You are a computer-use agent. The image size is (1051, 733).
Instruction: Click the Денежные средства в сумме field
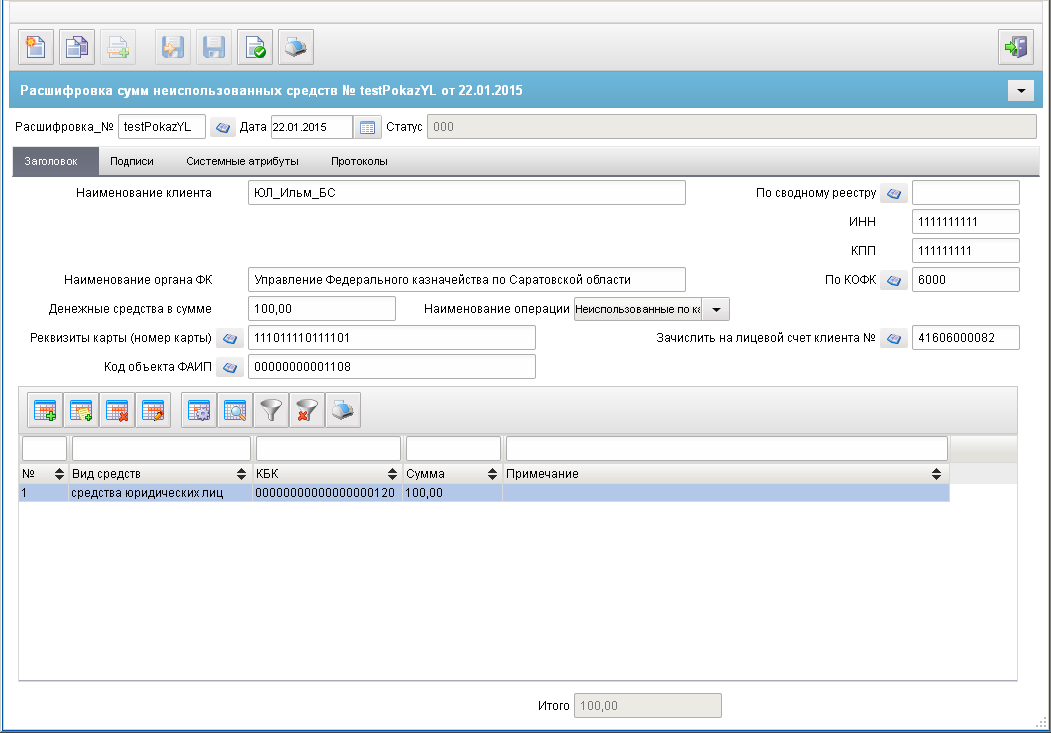(x=322, y=309)
